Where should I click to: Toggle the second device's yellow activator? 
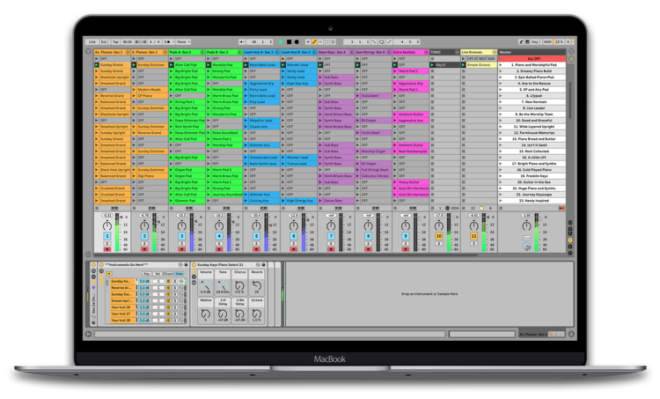click(194, 265)
